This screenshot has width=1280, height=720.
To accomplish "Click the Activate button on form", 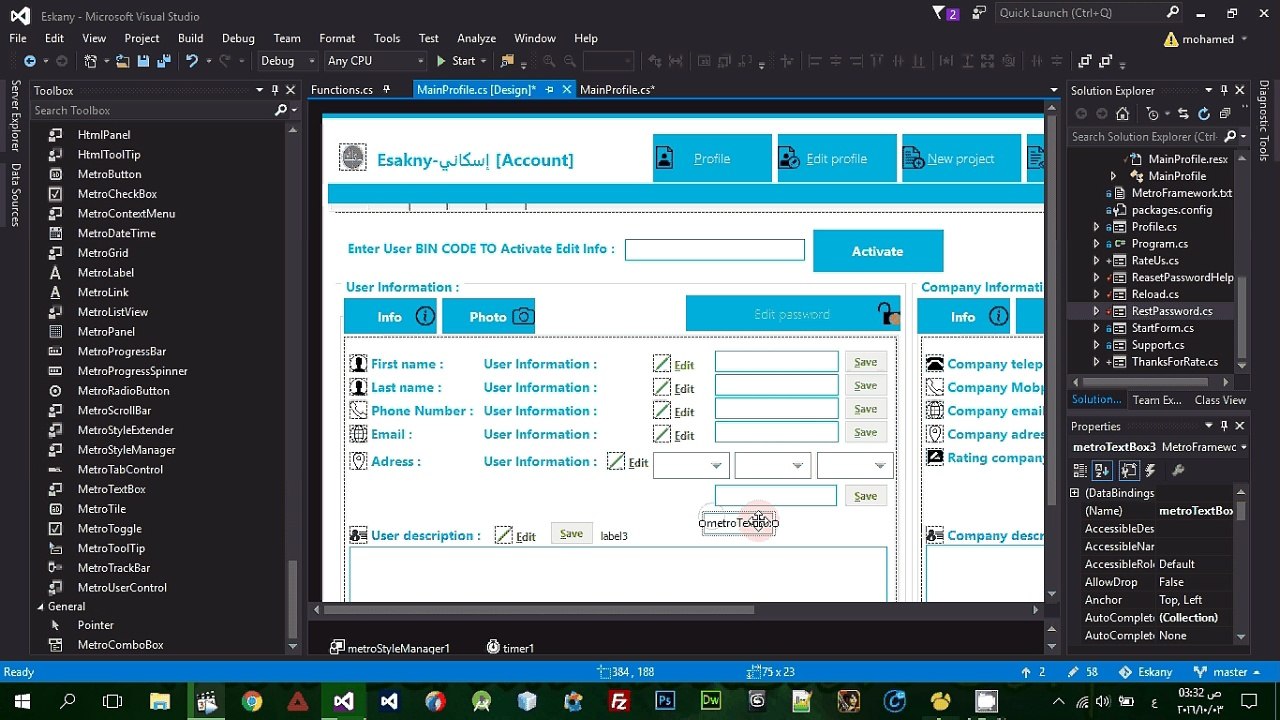I will (878, 251).
